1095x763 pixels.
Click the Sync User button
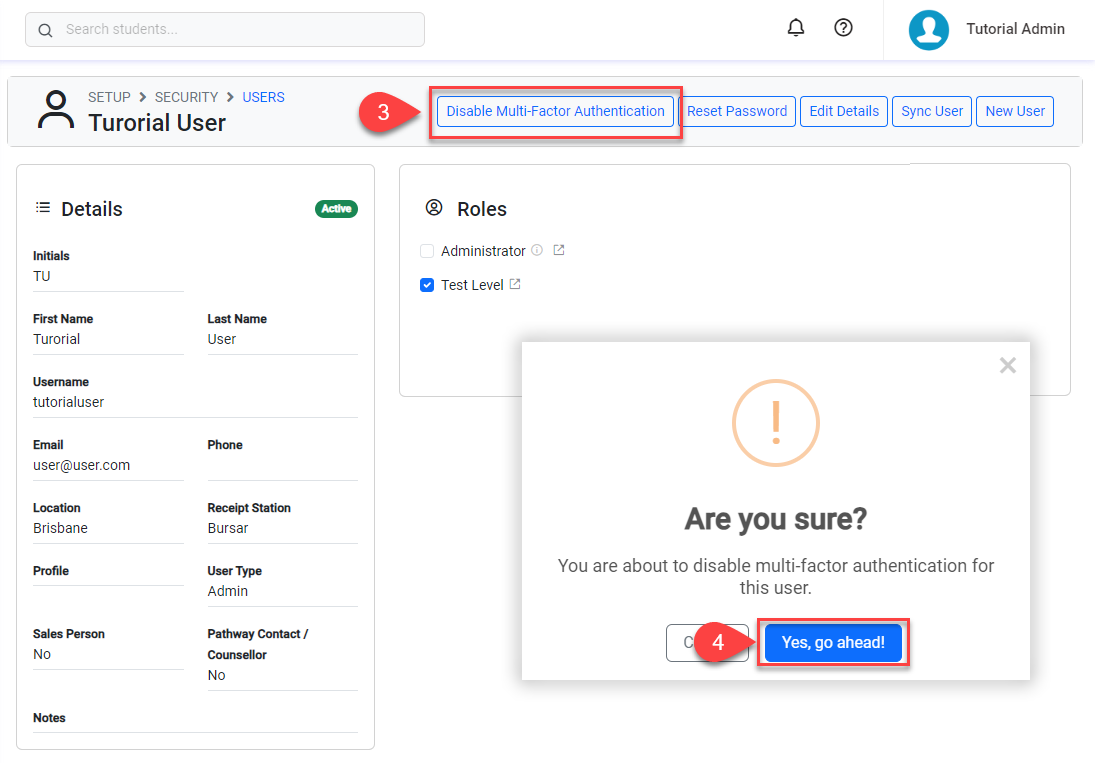[x=931, y=111]
